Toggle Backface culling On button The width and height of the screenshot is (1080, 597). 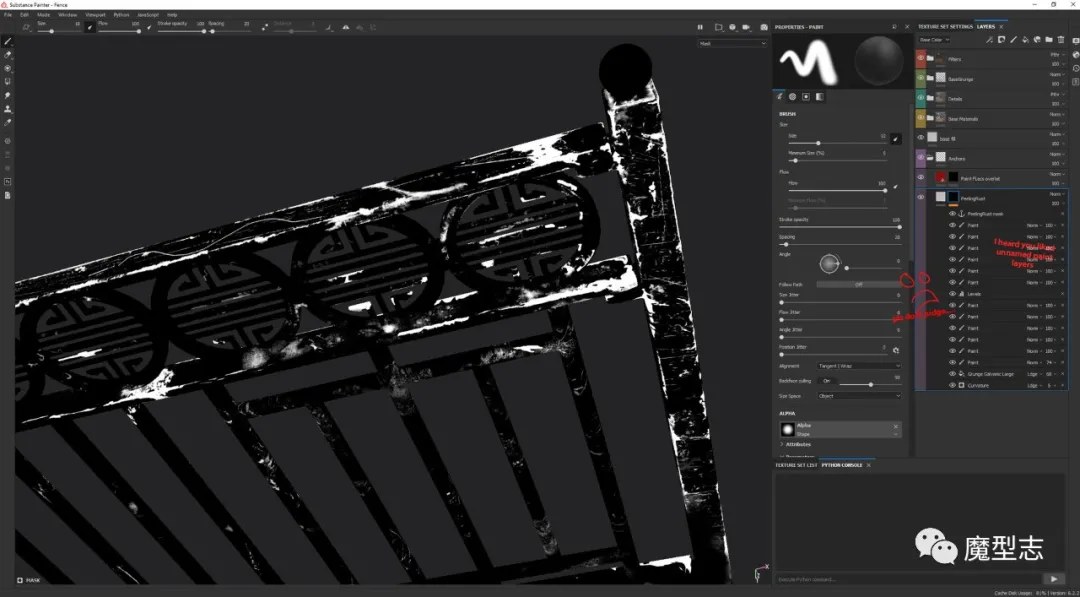pos(827,381)
